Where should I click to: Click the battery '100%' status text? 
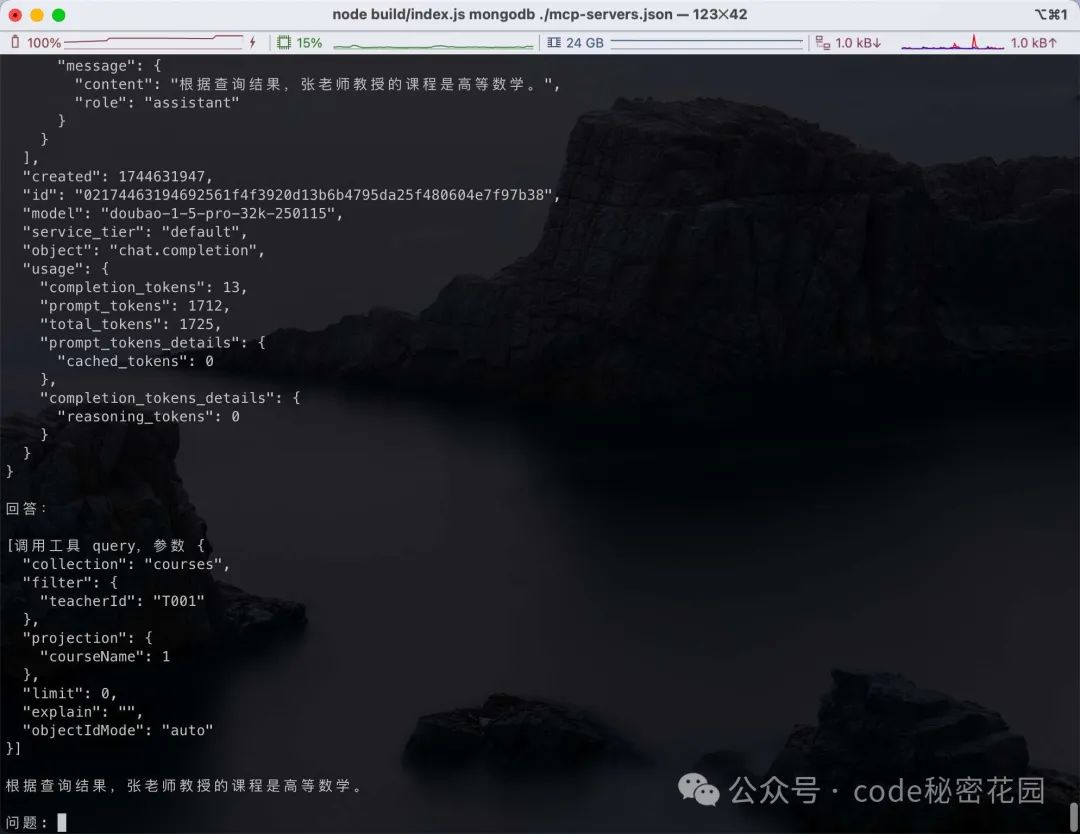[44, 43]
